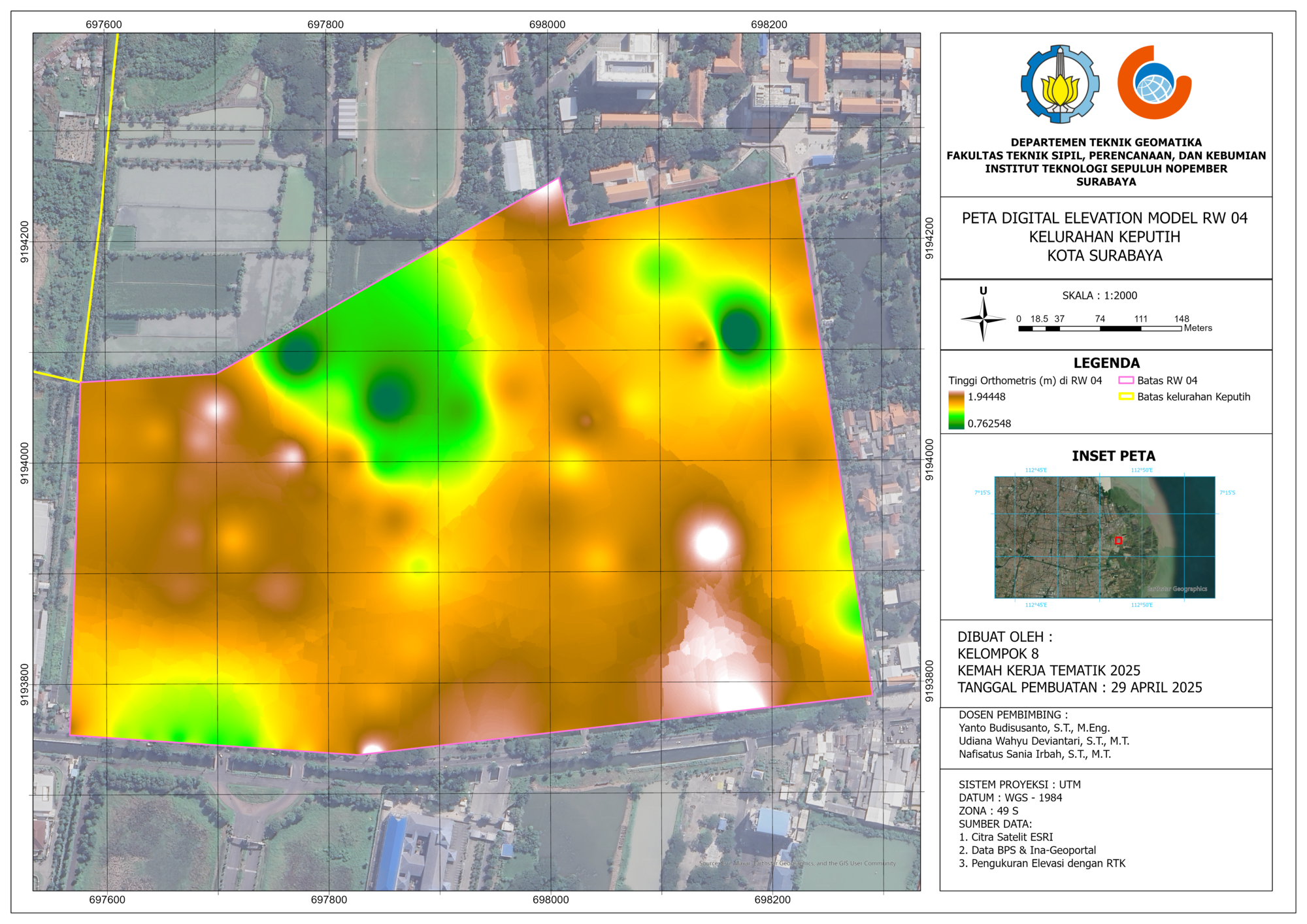Click the orange globe geomatics logo

click(x=1154, y=83)
